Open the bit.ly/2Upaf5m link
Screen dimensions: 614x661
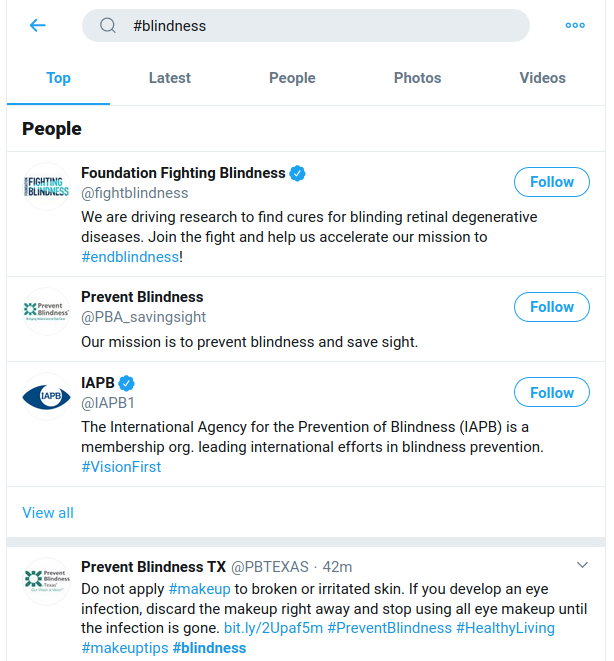click(273, 628)
